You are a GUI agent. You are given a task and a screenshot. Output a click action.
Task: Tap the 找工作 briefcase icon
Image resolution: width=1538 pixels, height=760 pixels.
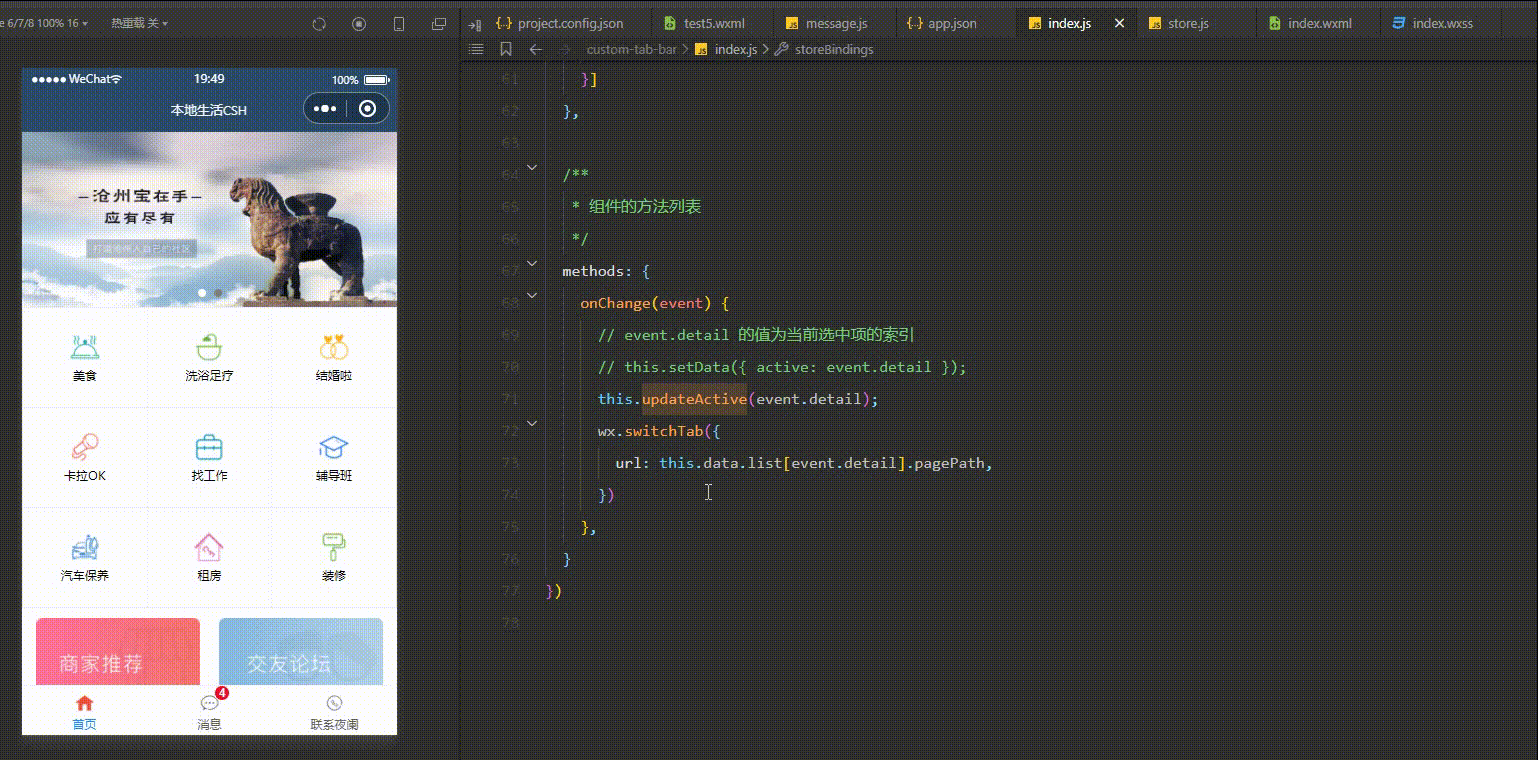(209, 446)
